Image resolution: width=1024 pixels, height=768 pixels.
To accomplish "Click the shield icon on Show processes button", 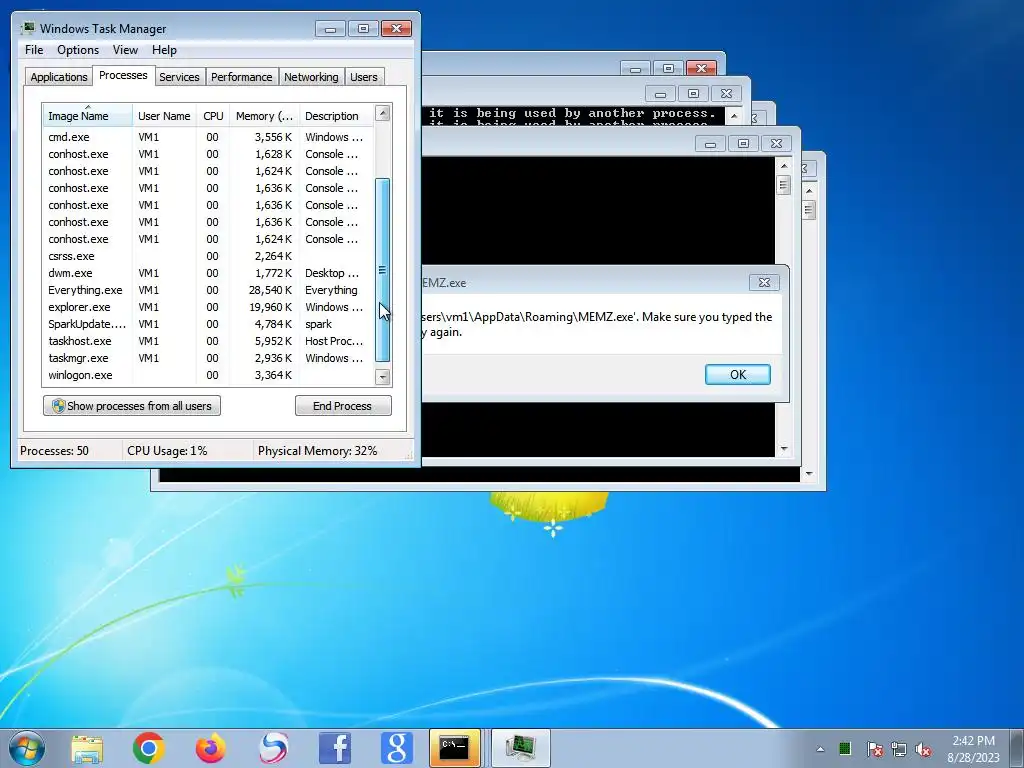I will coord(59,406).
